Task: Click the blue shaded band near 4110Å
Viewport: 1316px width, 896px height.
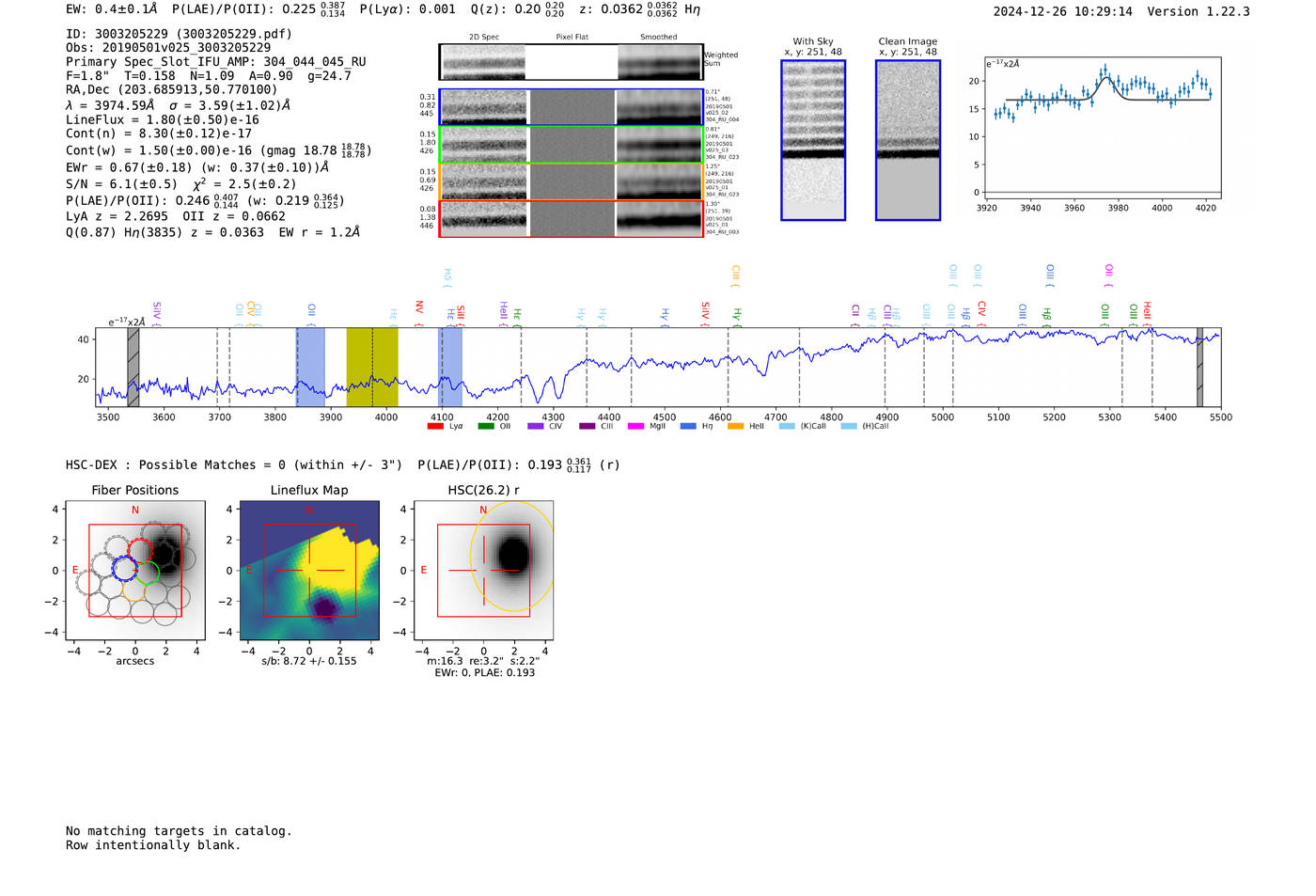Action: point(450,367)
